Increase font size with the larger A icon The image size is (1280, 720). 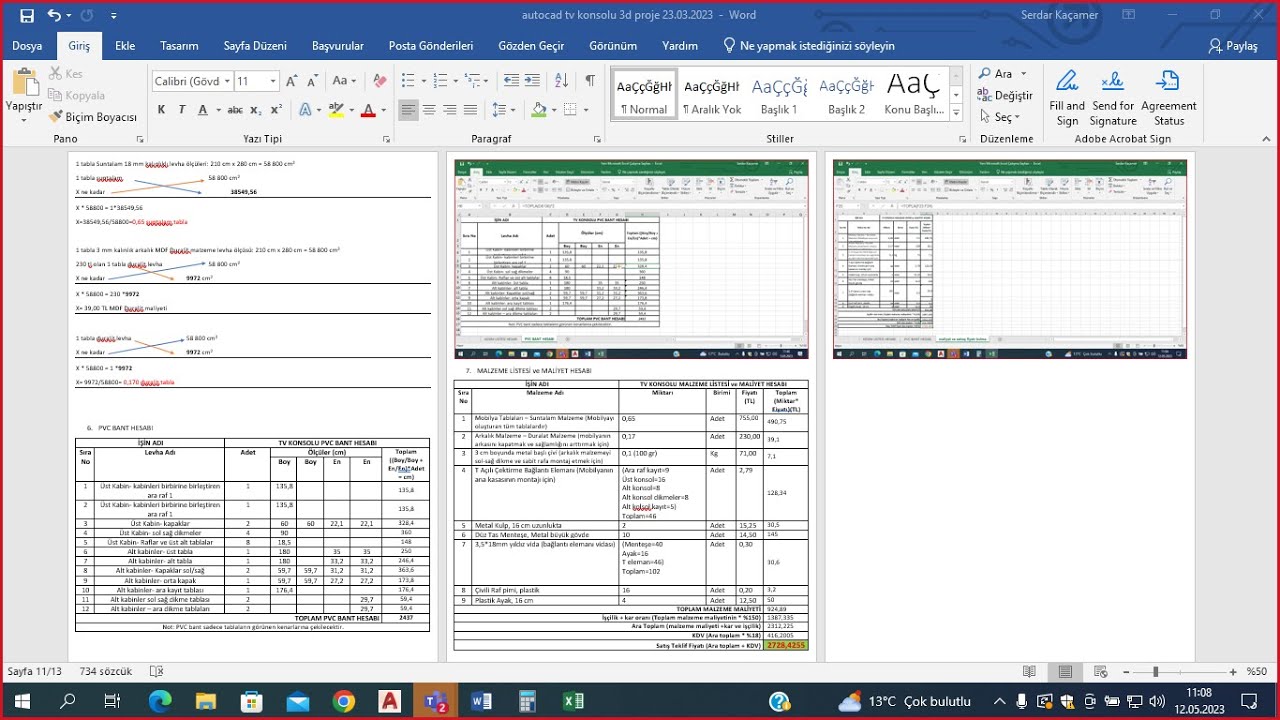tap(292, 81)
